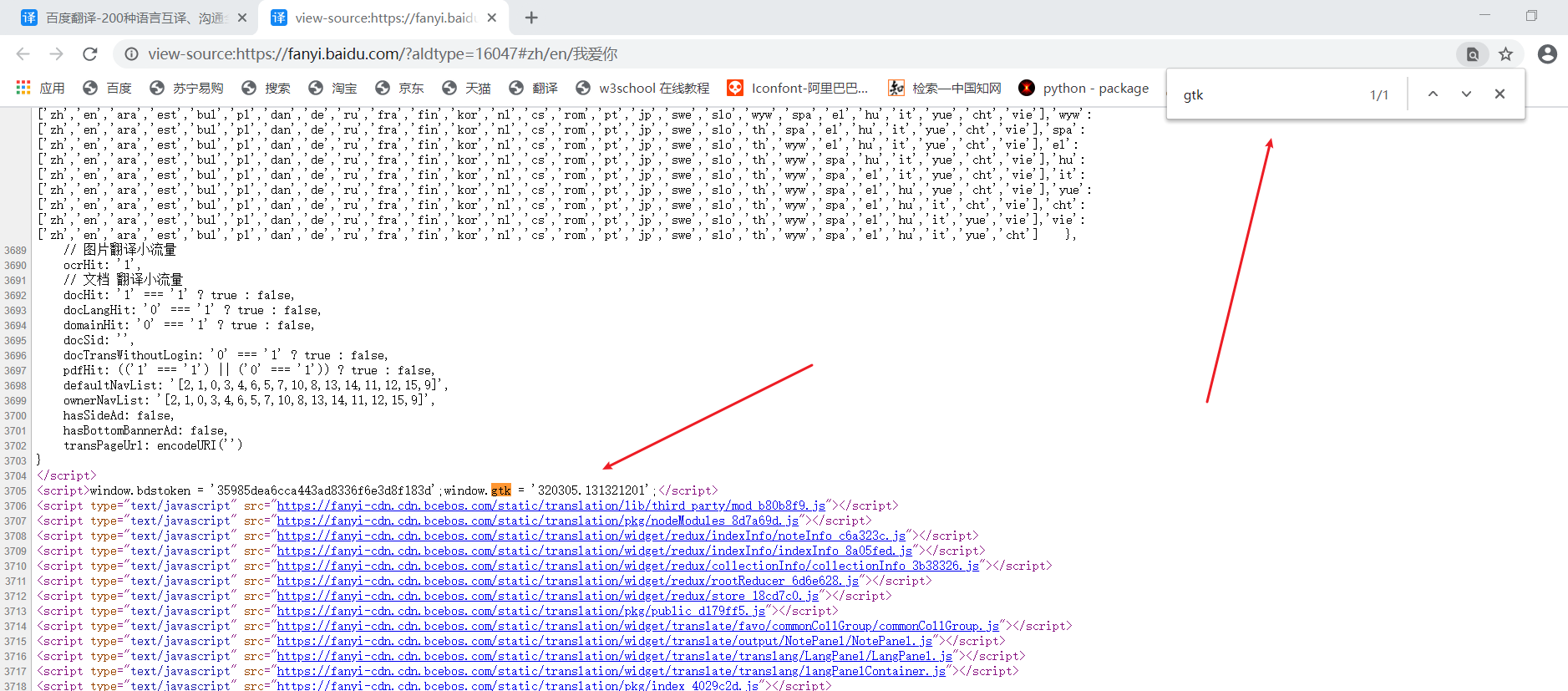This screenshot has height=691, width=1568.
Task: Close the 百度翻译 tab
Action: pyautogui.click(x=242, y=18)
